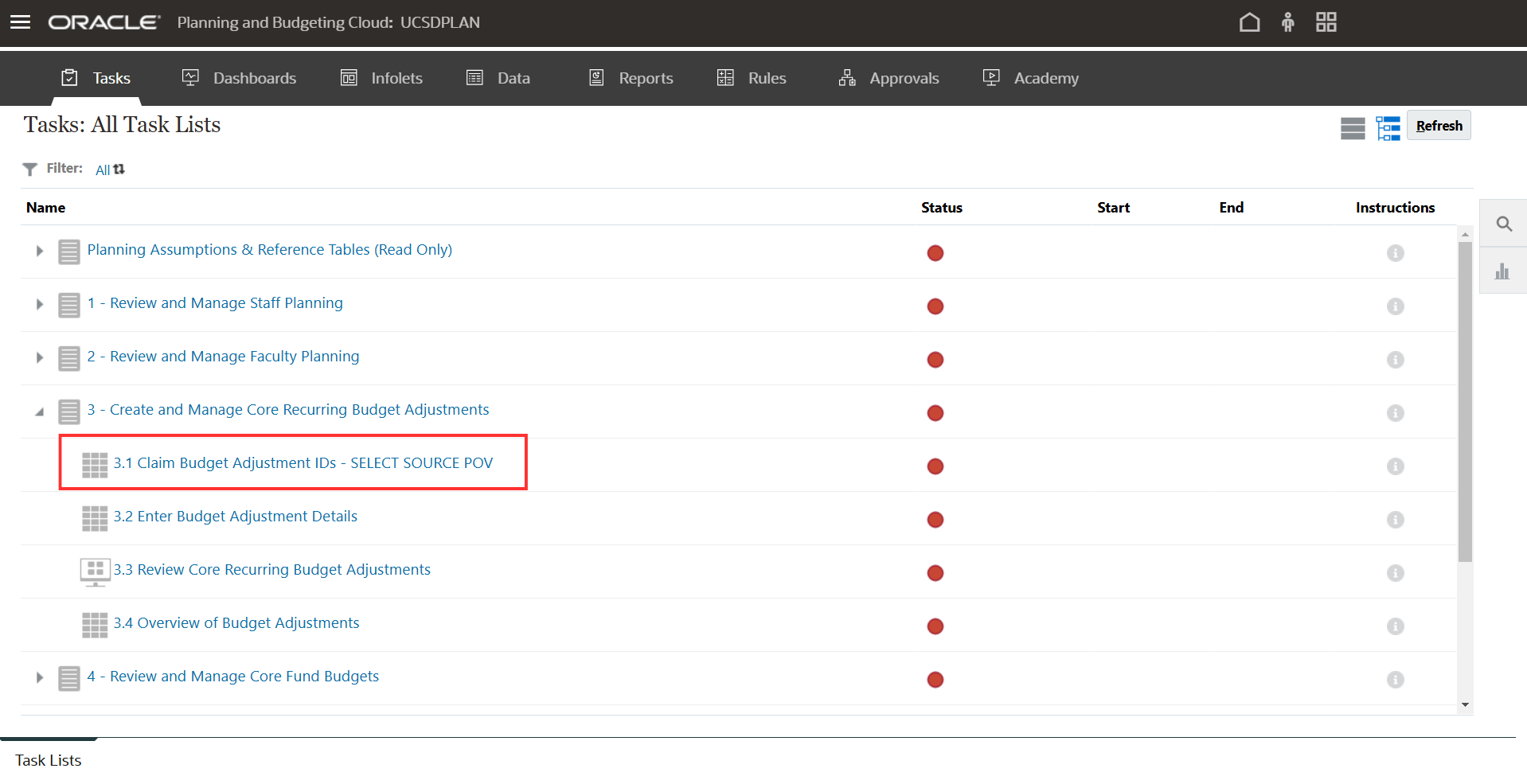
Task: Click the red status dot for 3.4 Overview of Budget Adjustments
Action: [x=935, y=626]
